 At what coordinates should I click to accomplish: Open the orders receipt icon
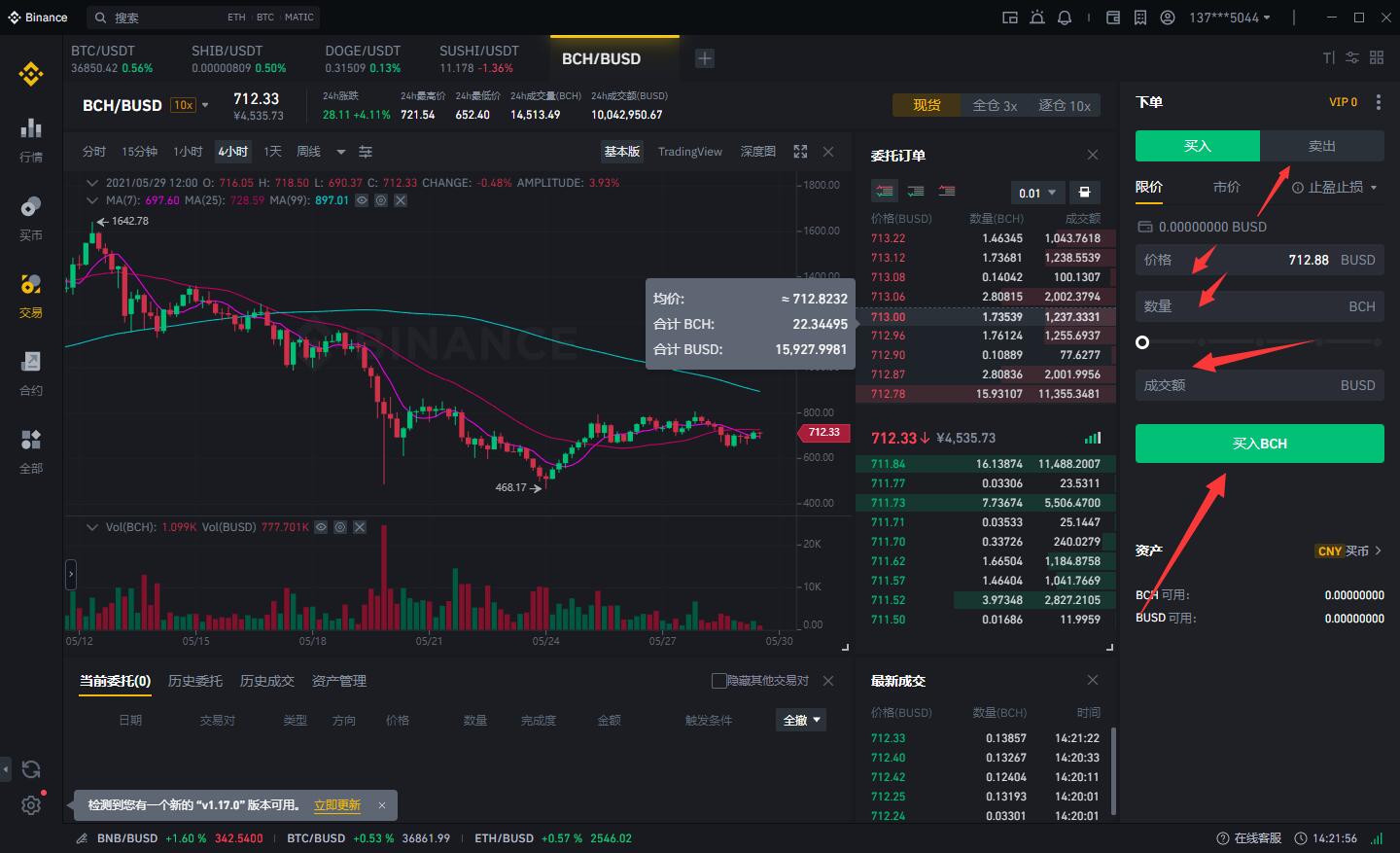pyautogui.click(x=1140, y=18)
